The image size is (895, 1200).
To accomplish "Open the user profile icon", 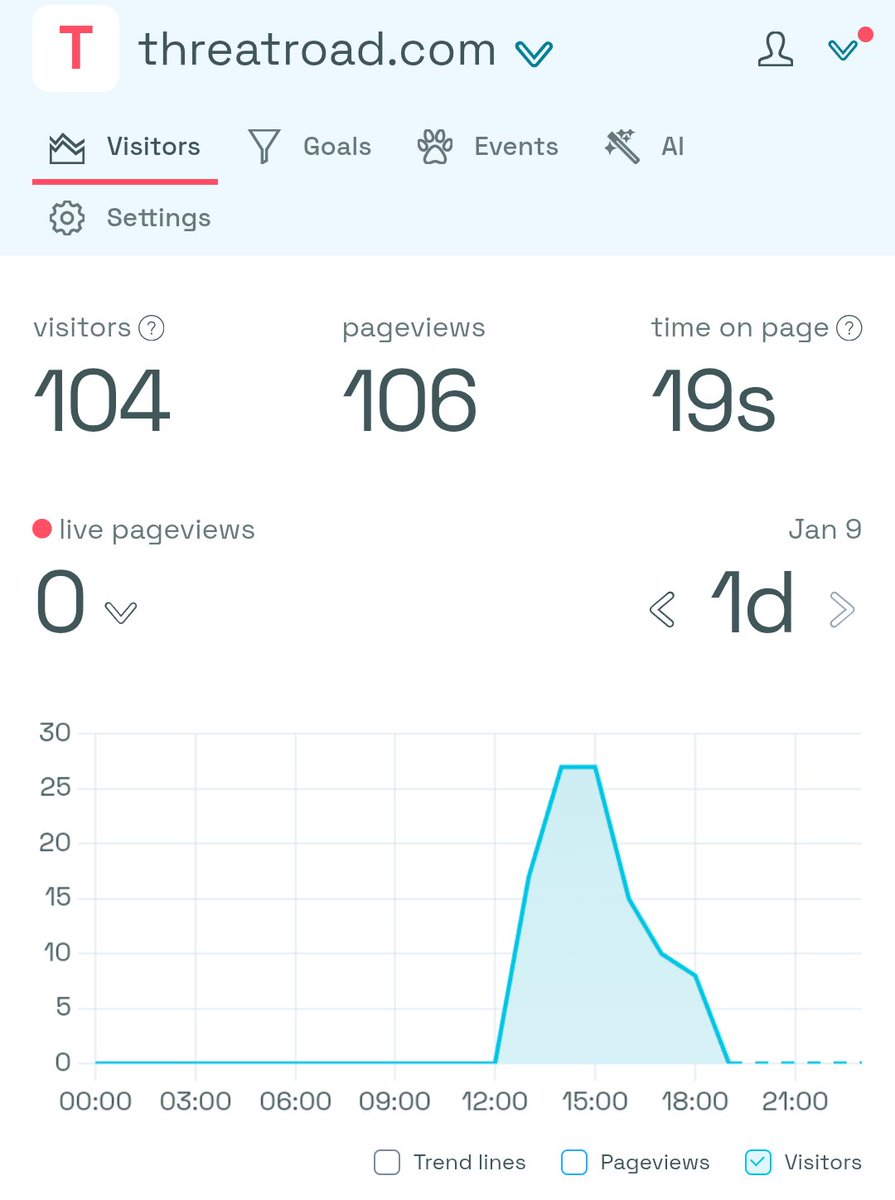I will 775,49.
